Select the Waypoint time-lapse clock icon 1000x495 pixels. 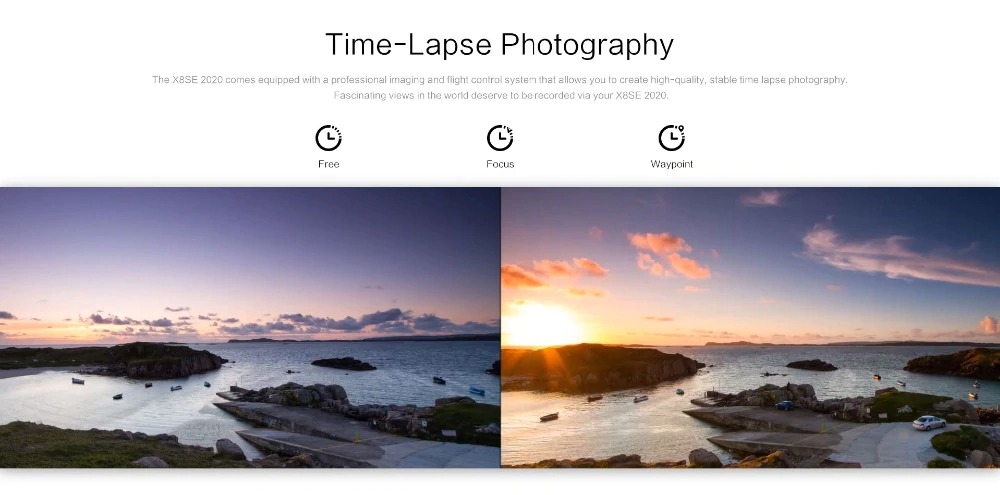(672, 138)
